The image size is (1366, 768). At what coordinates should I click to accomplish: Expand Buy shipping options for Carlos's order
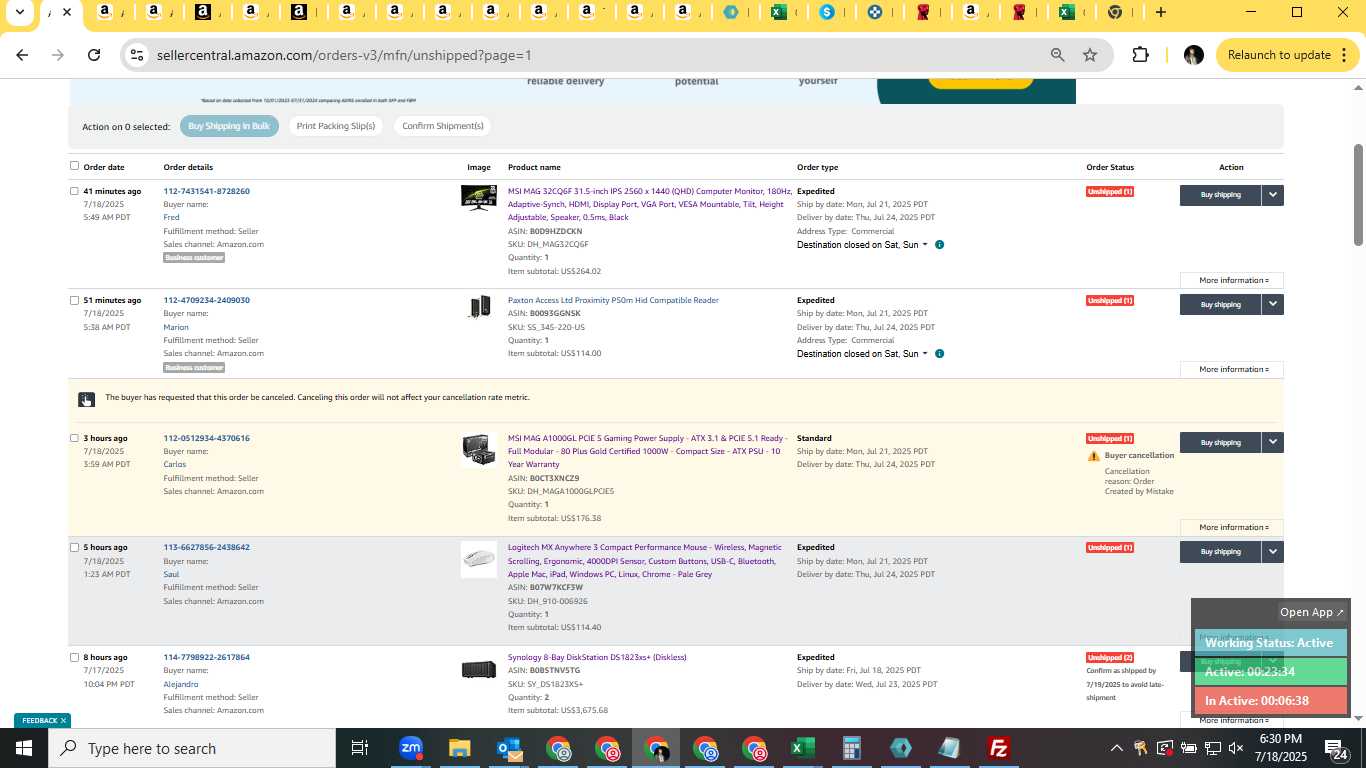point(1272,442)
